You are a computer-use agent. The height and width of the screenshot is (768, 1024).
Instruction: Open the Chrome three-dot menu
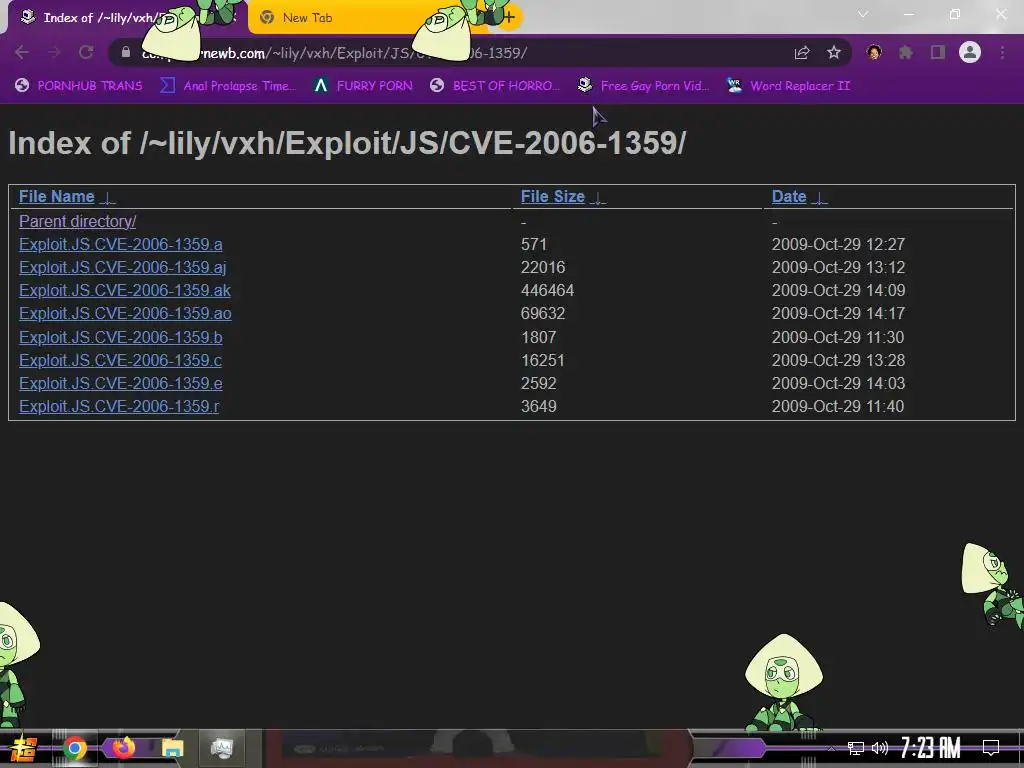[x=1002, y=53]
